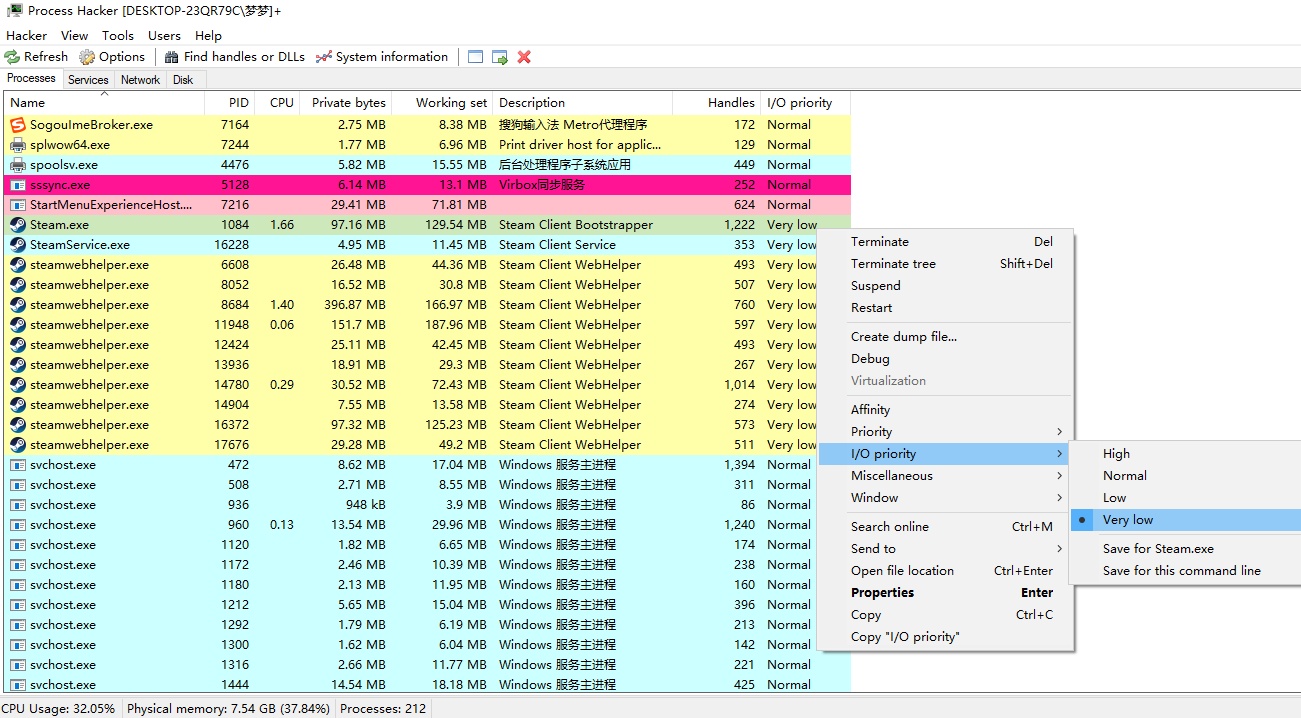Image resolution: width=1301 pixels, height=718 pixels.
Task: Choose Restart in context menu
Action: (x=945, y=308)
